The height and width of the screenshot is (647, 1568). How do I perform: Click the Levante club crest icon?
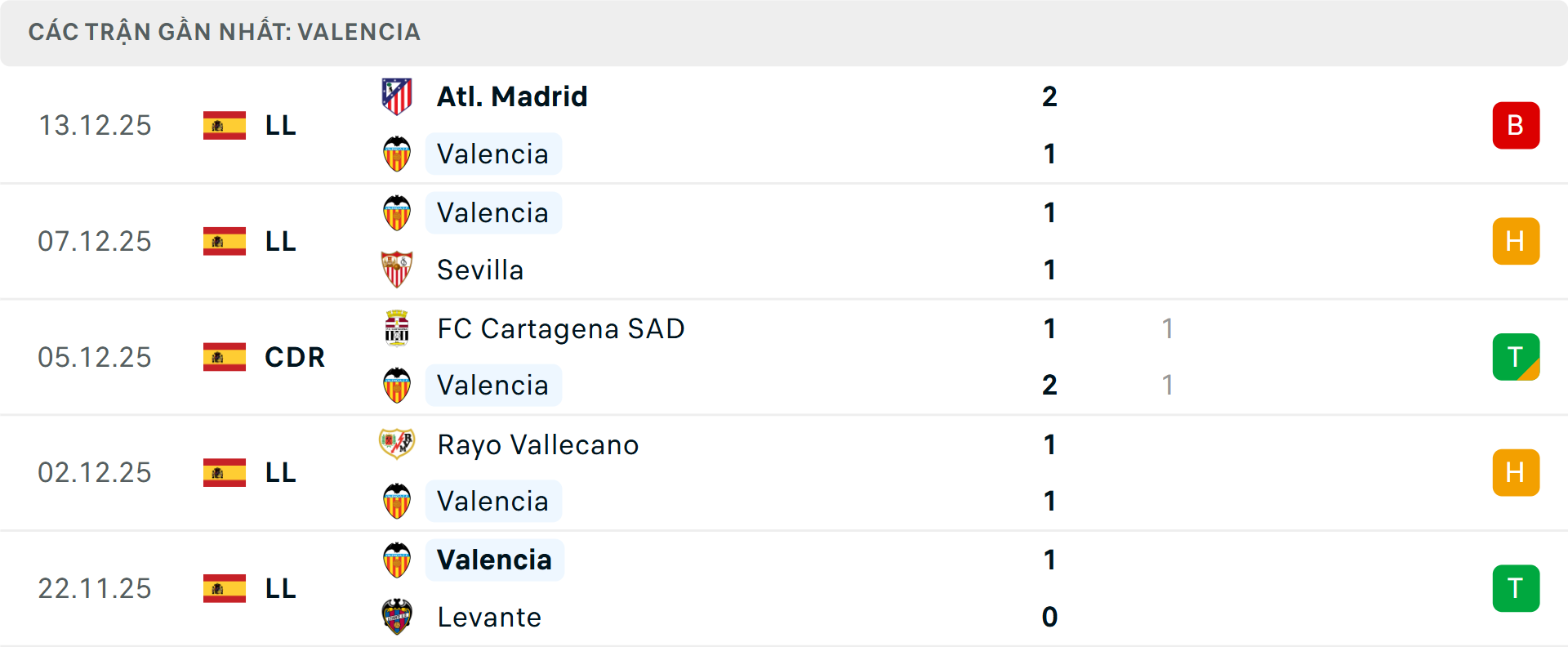[x=397, y=617]
